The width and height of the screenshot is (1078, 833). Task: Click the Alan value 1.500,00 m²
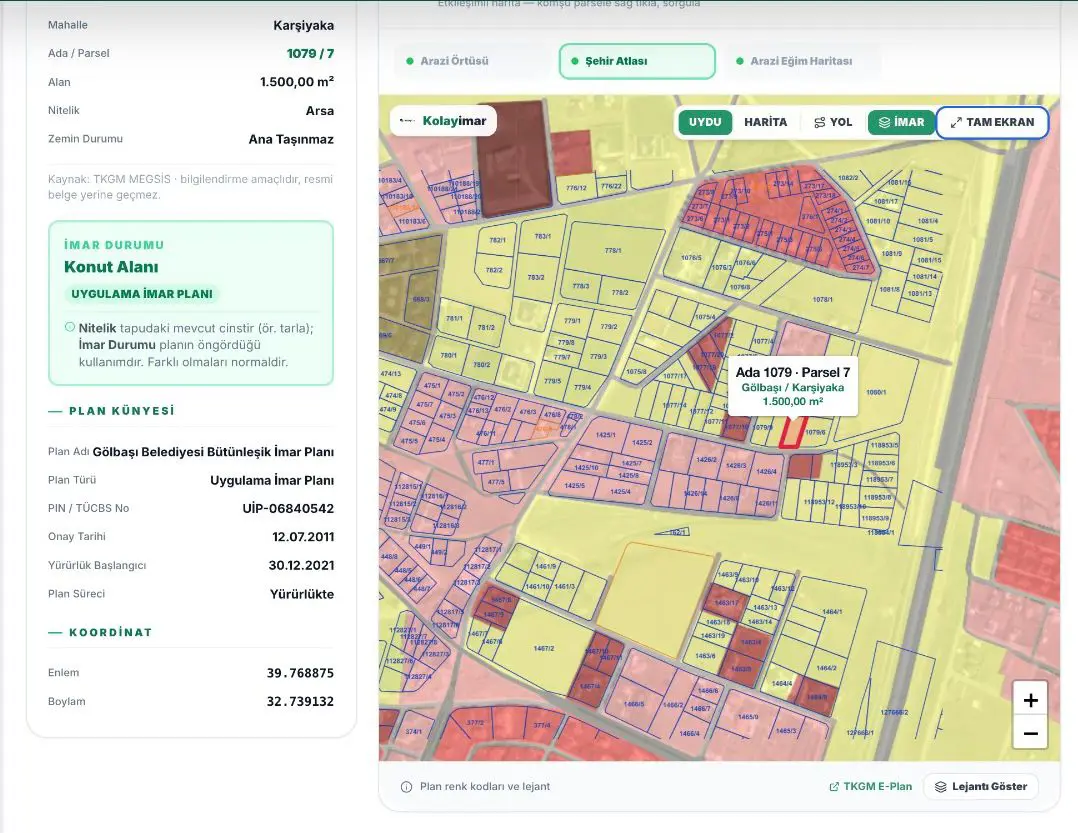[297, 82]
